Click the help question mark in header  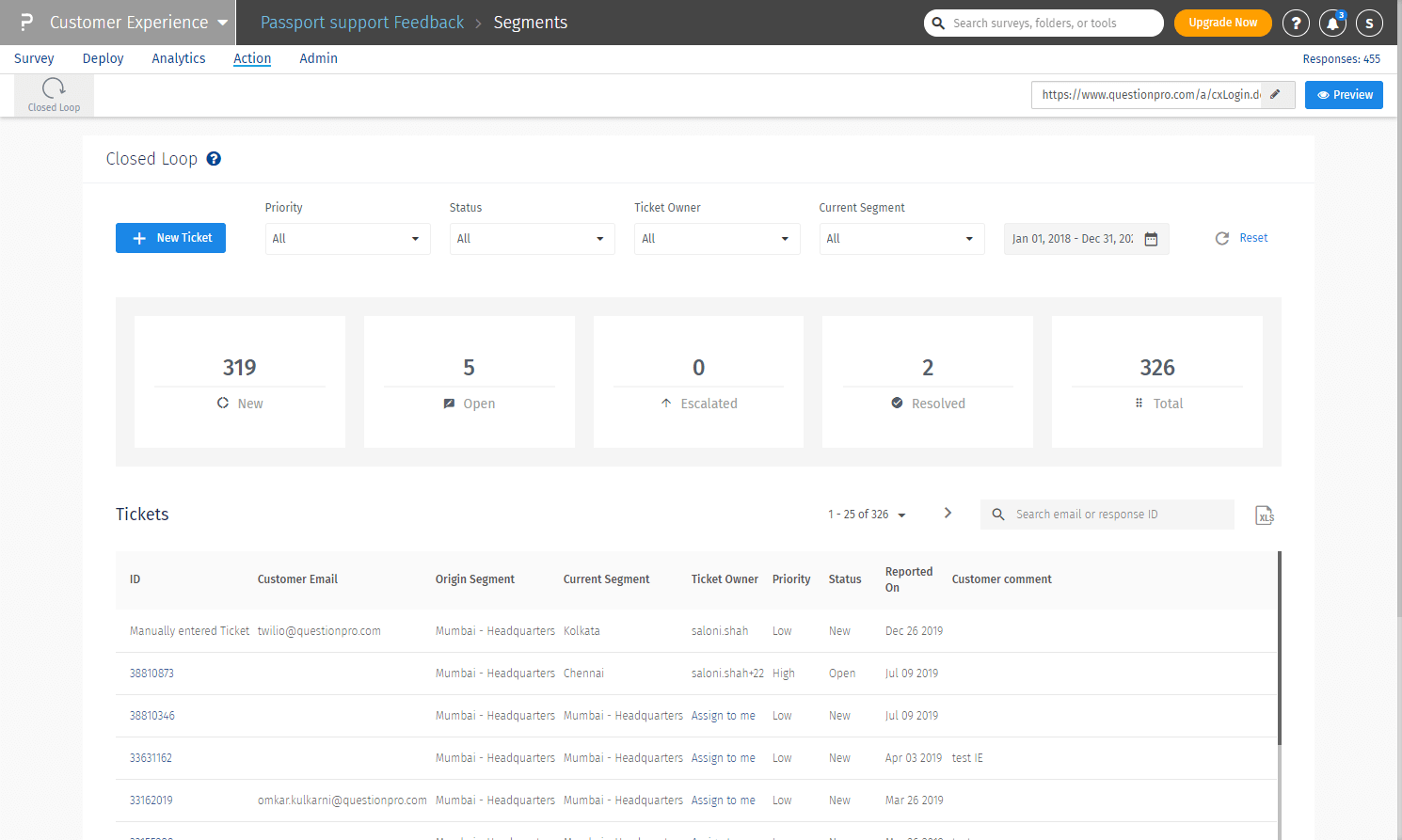pos(1296,23)
